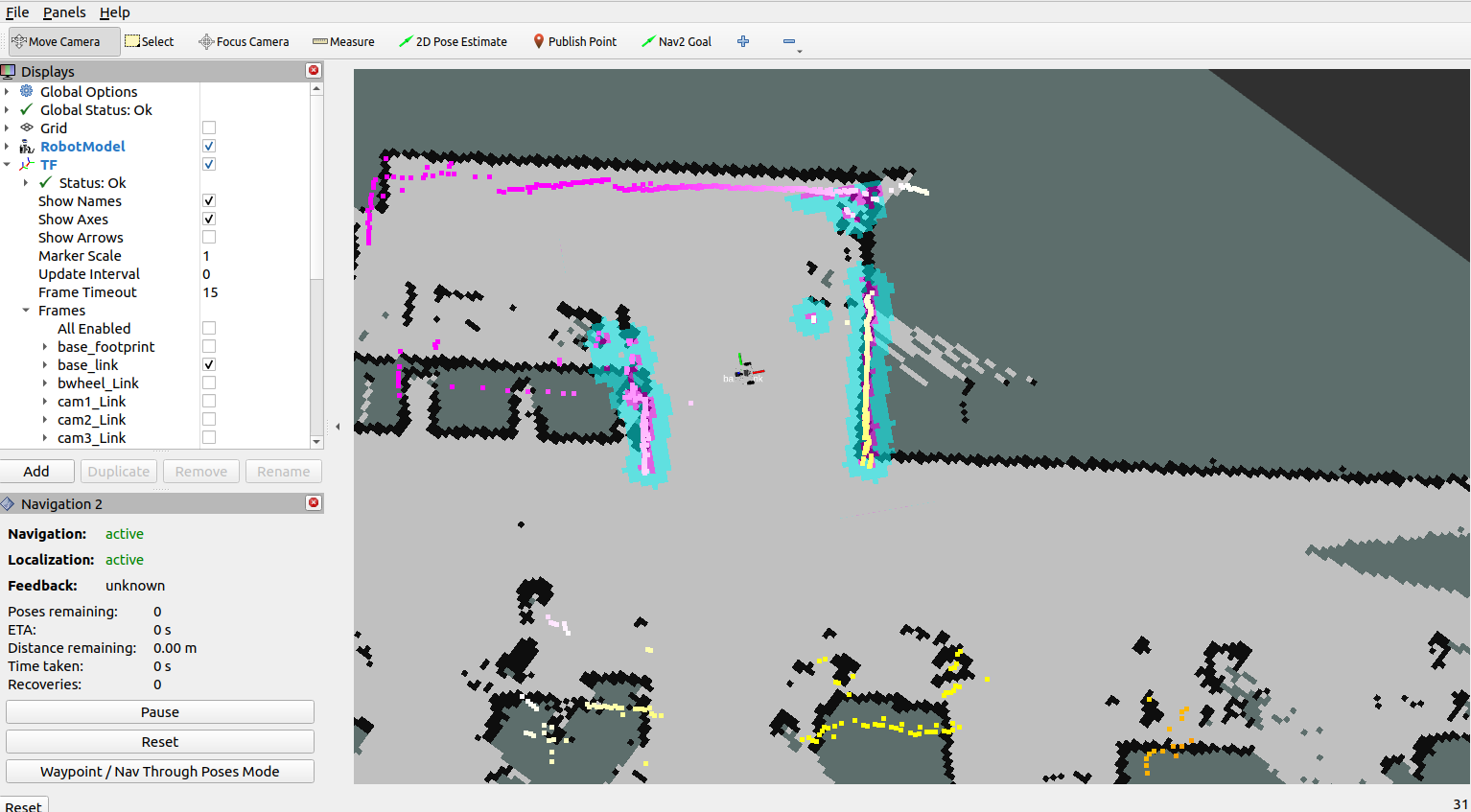
Task: Toggle the Show Axes checkbox
Action: pos(209,219)
